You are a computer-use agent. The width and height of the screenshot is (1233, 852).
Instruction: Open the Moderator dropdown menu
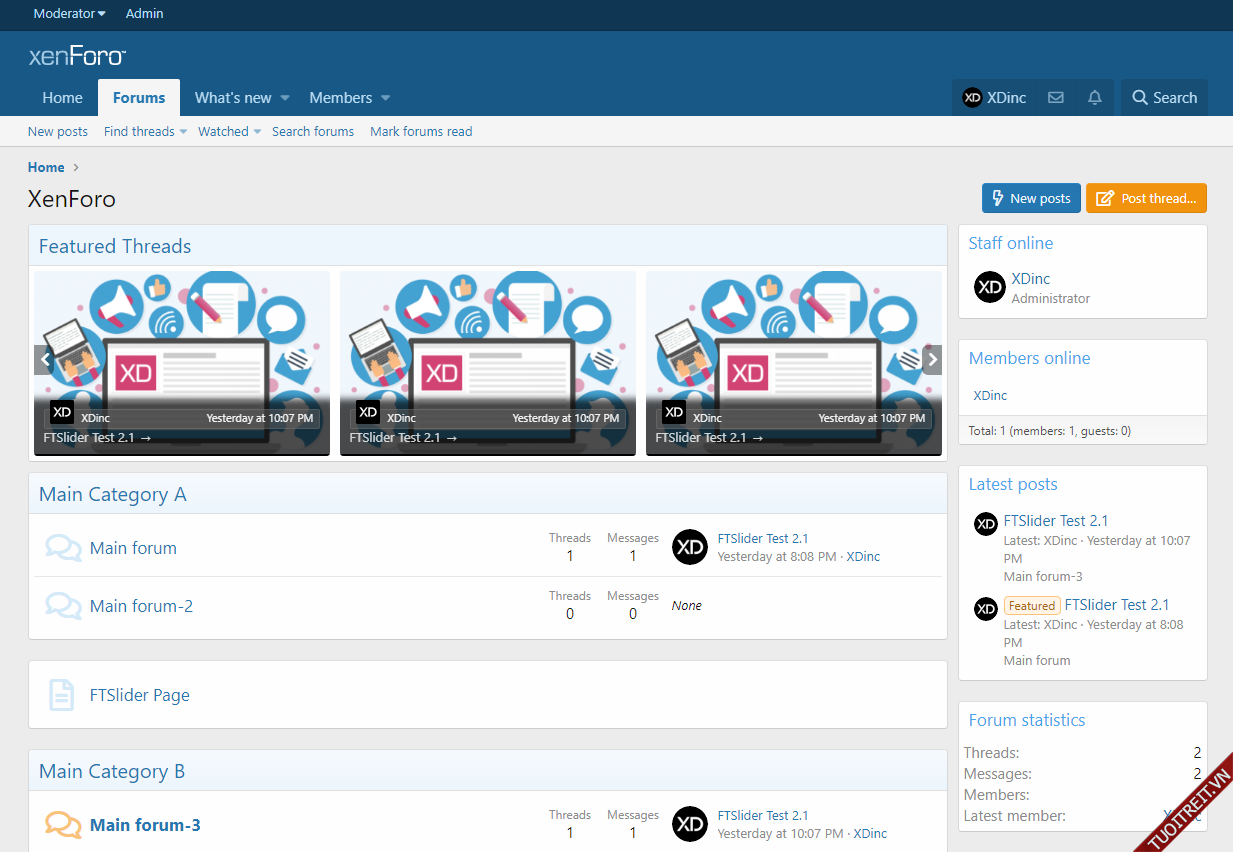pos(69,14)
